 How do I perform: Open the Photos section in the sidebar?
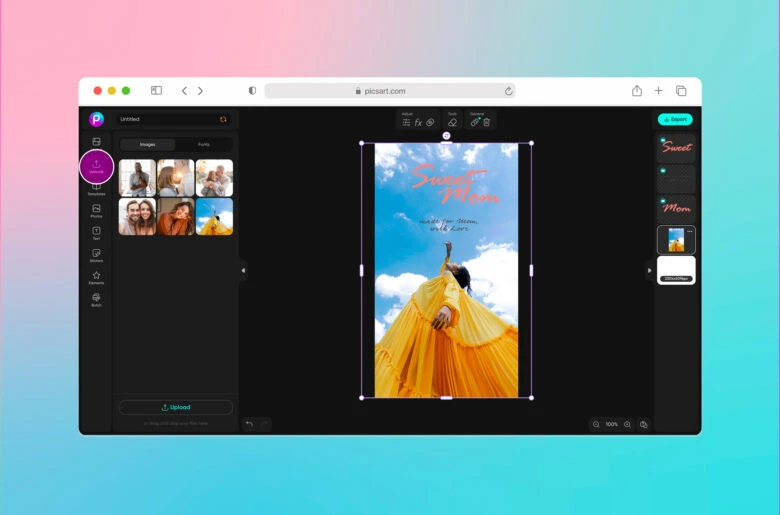(96, 209)
